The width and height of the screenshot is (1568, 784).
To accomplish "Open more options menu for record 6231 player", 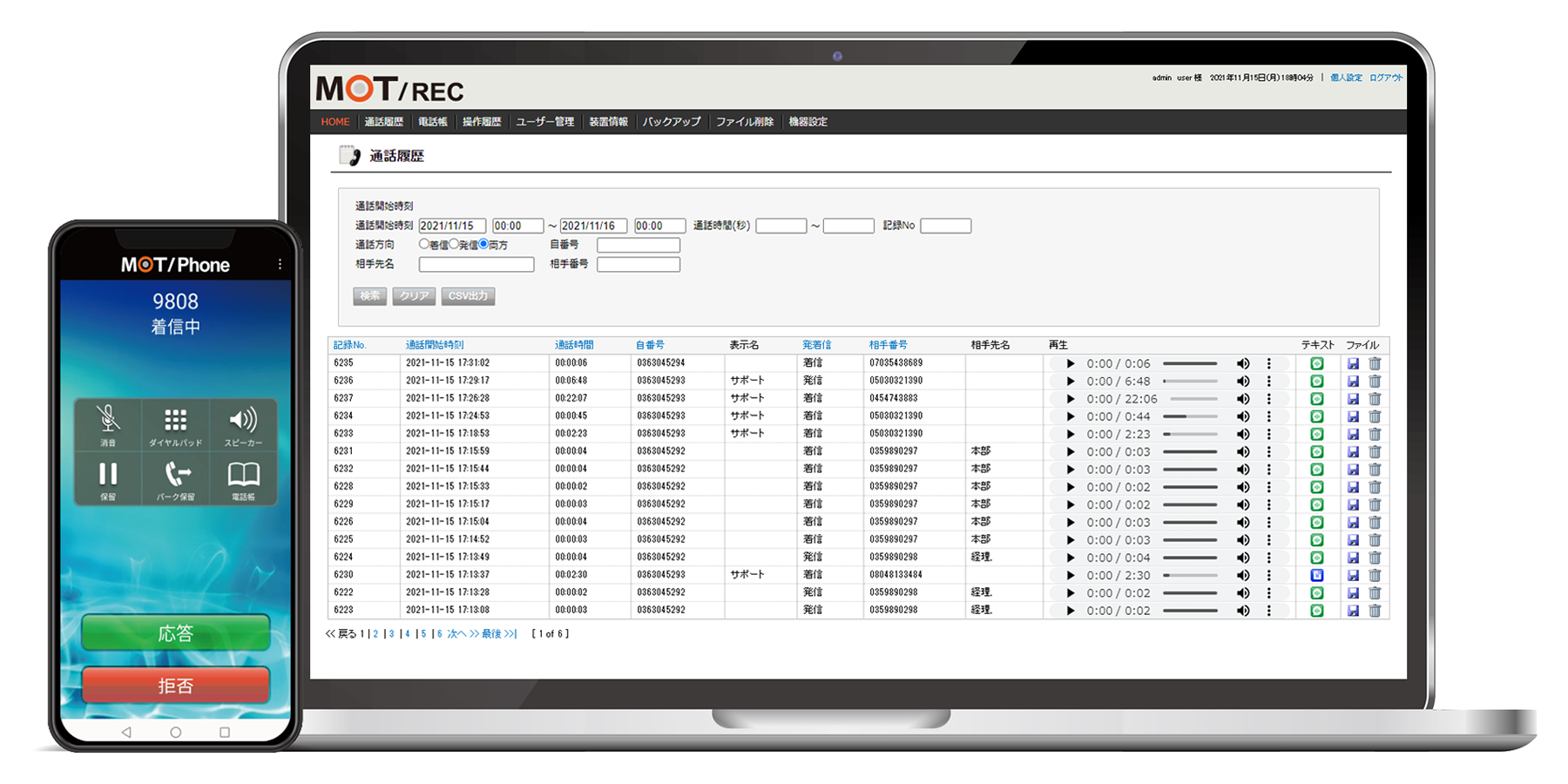I will point(1269,452).
